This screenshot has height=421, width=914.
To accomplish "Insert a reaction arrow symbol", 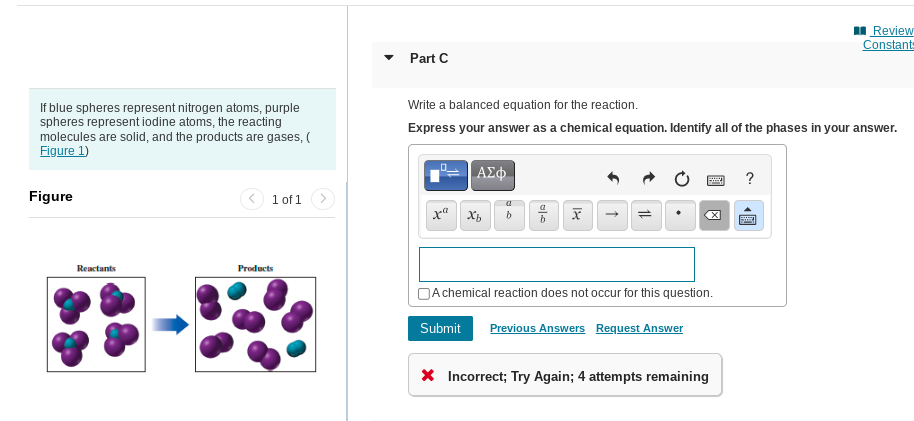I will pyautogui.click(x=610, y=215).
